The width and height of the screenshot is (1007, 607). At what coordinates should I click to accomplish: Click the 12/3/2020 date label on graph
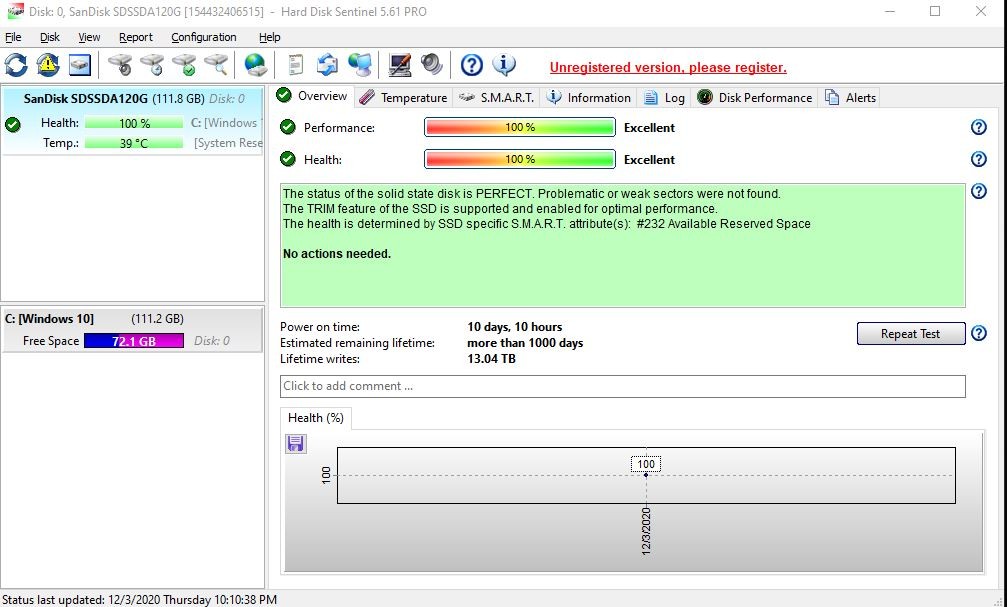pyautogui.click(x=646, y=531)
